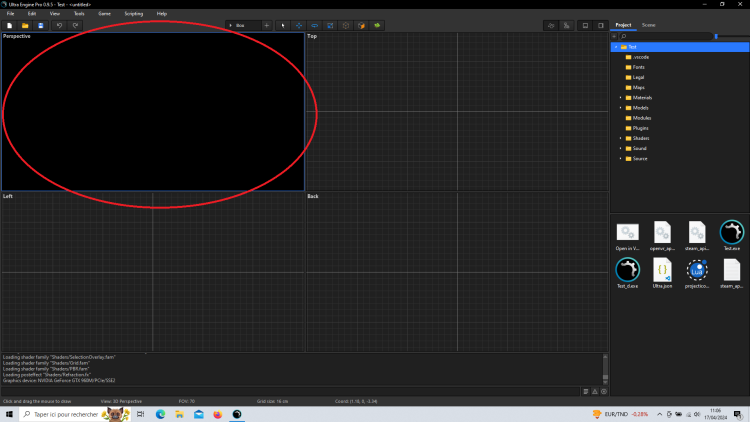750x422 pixels.
Task: Click the Ultra.json file icon
Action: click(x=661, y=270)
